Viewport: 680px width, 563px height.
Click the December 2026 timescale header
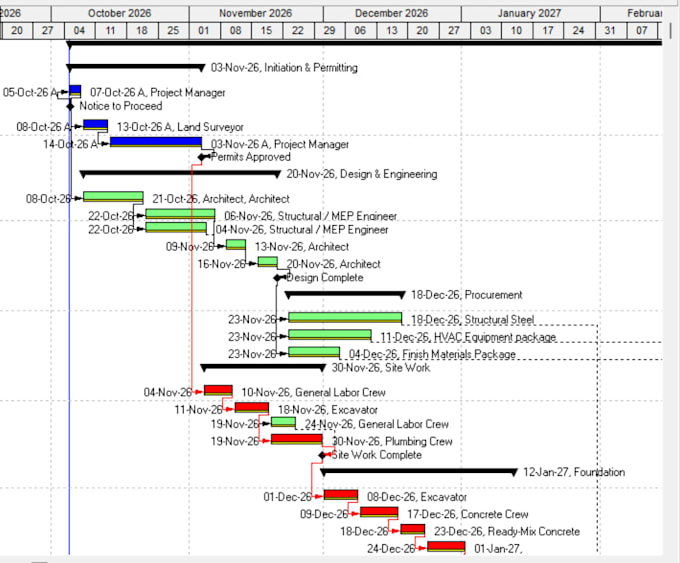click(x=392, y=13)
